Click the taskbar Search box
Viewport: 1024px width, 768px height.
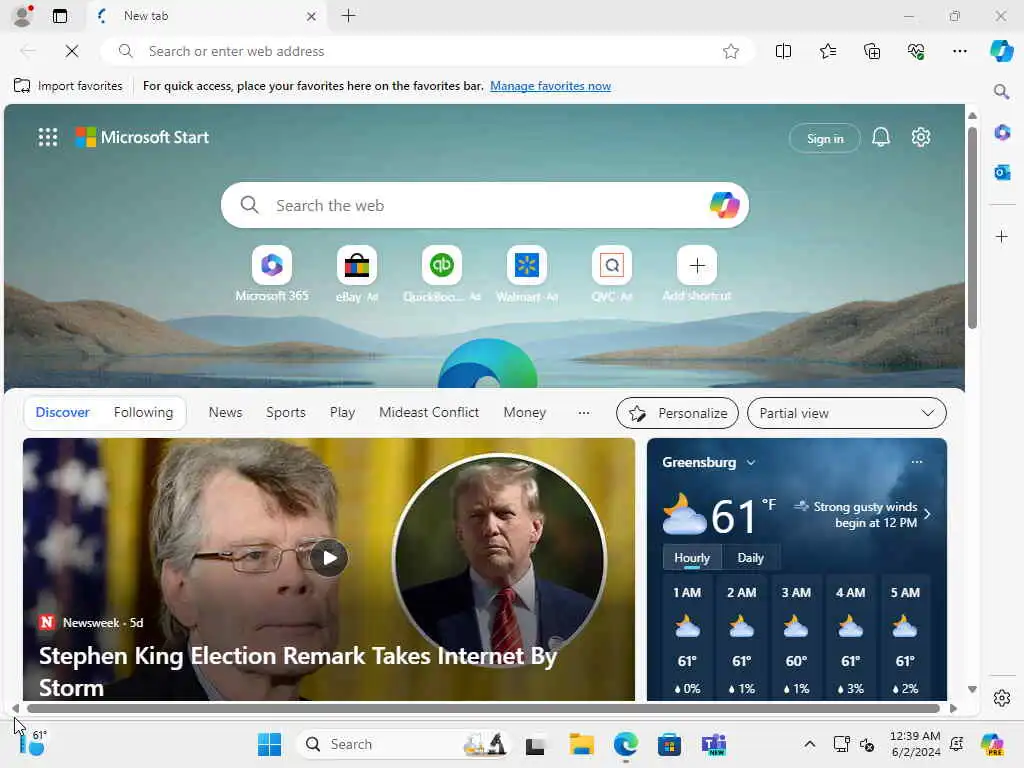pyautogui.click(x=402, y=744)
